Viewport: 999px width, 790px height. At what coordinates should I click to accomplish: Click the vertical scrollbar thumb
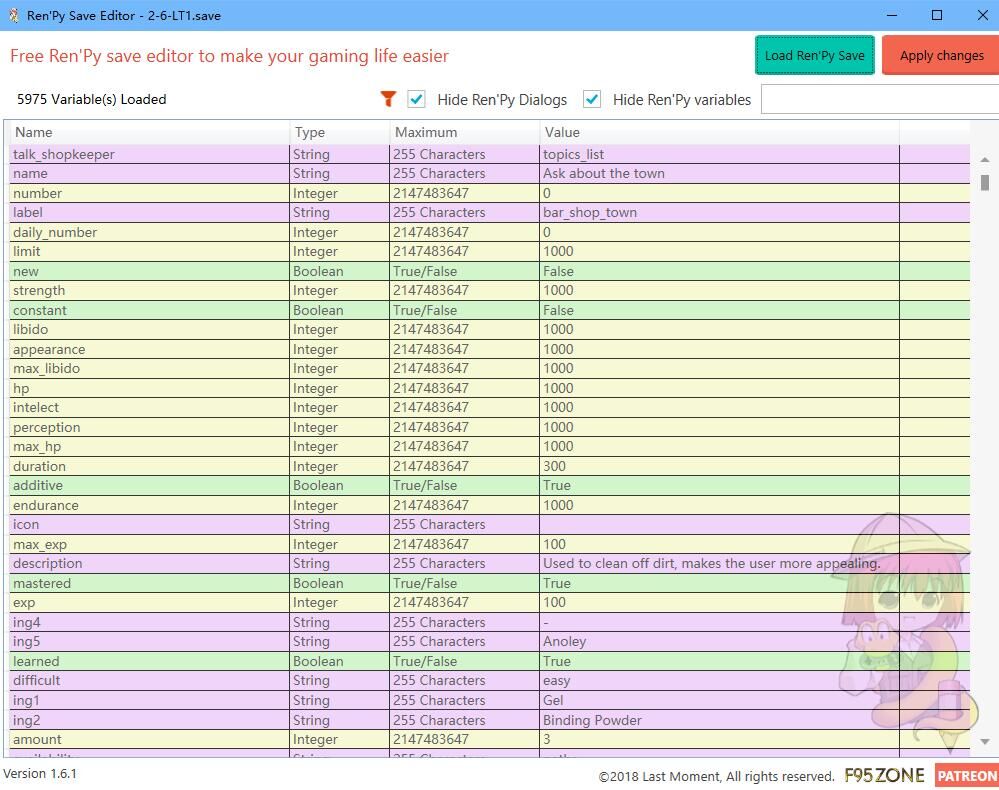(x=985, y=182)
